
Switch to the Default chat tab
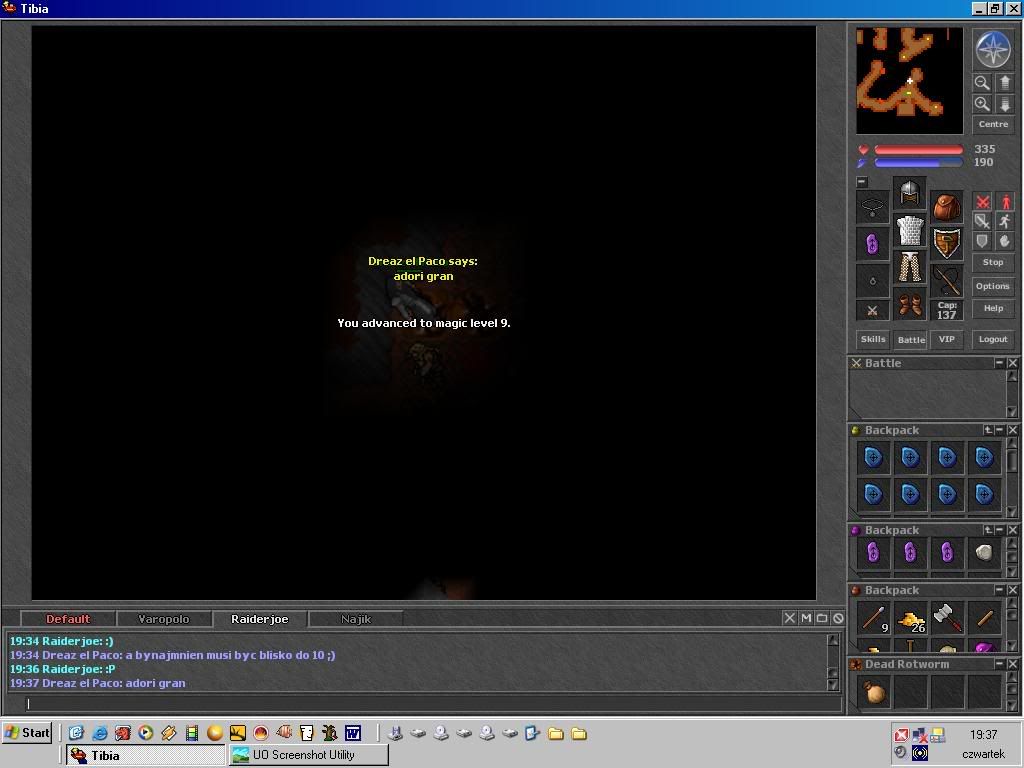coord(68,618)
